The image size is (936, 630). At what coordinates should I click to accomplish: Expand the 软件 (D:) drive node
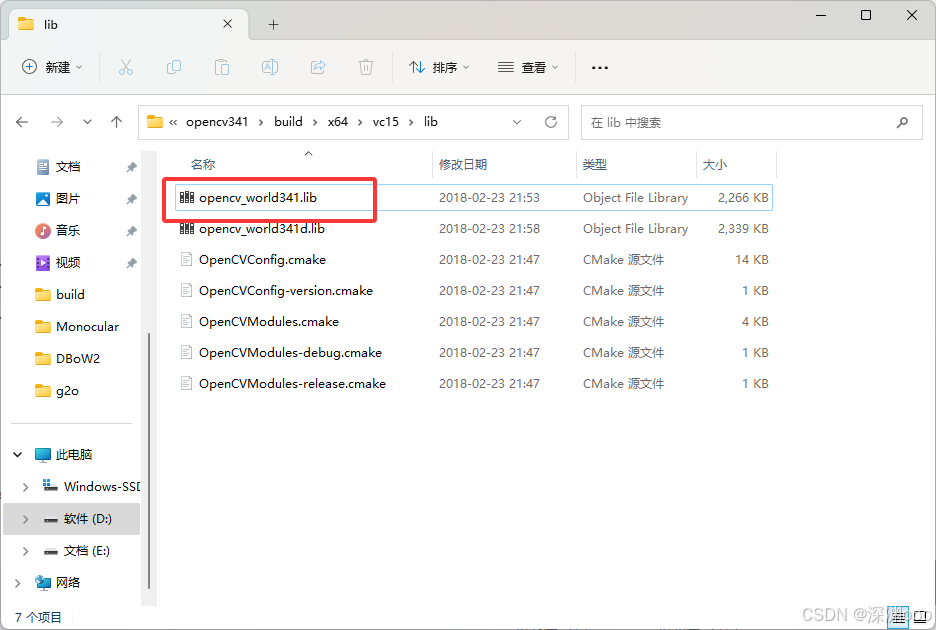25,519
